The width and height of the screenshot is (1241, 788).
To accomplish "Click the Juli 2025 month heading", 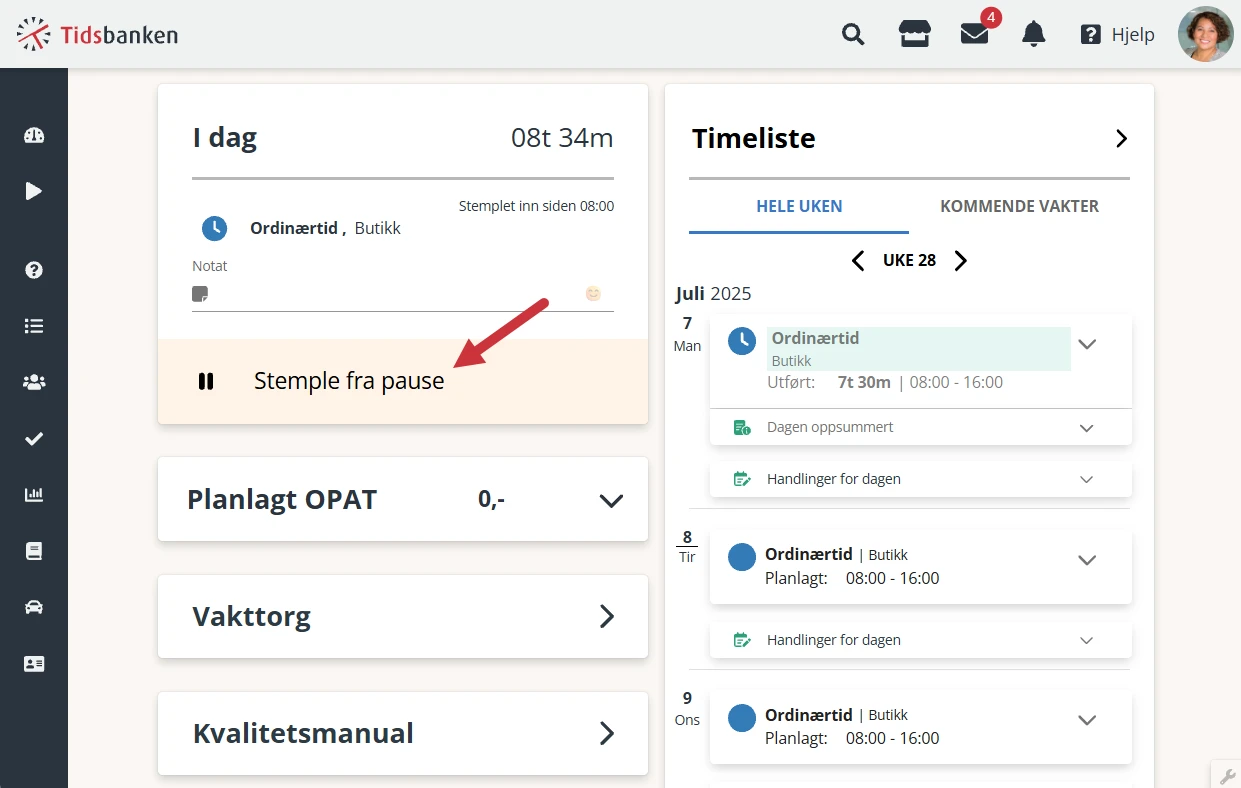I will point(713,293).
